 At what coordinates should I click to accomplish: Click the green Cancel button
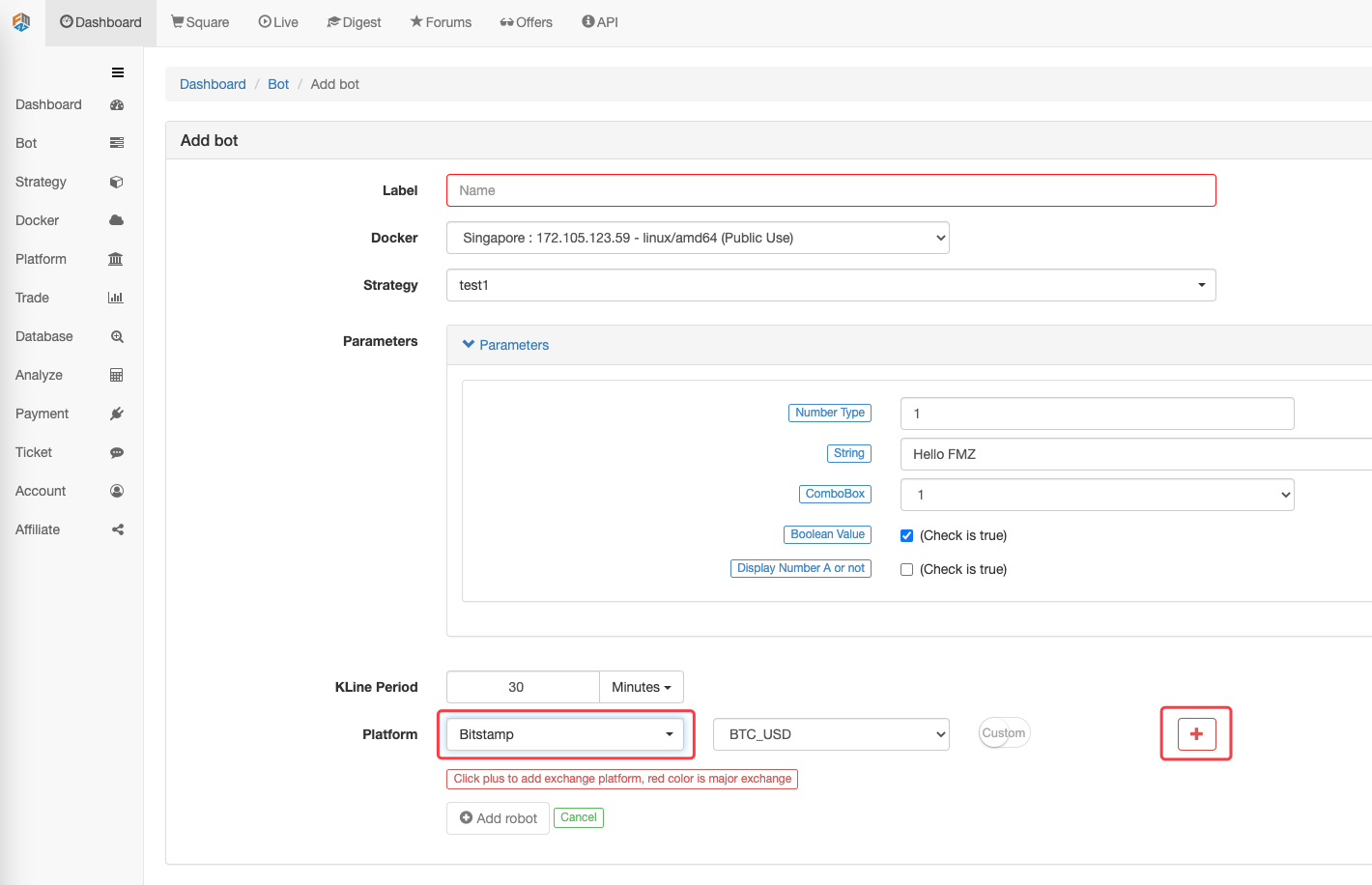pos(579,817)
